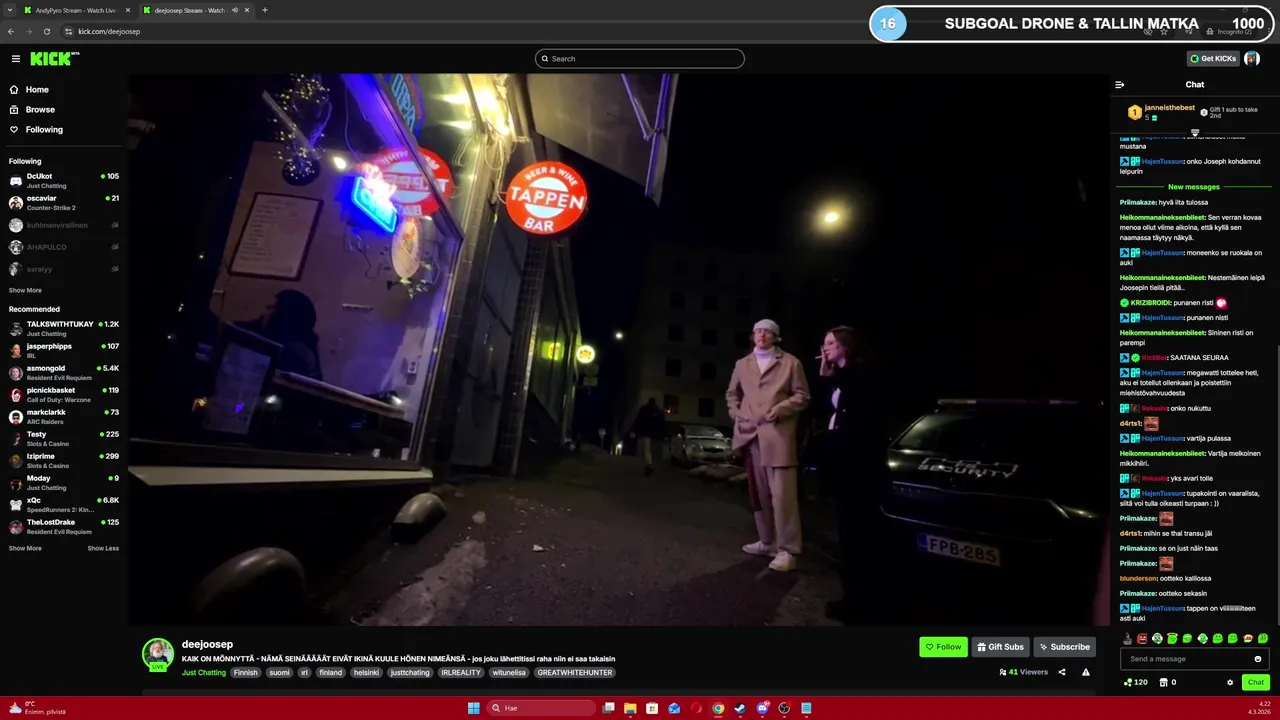The width and height of the screenshot is (1280, 720).
Task: Open browser tab search dropdown
Action: click(10, 10)
